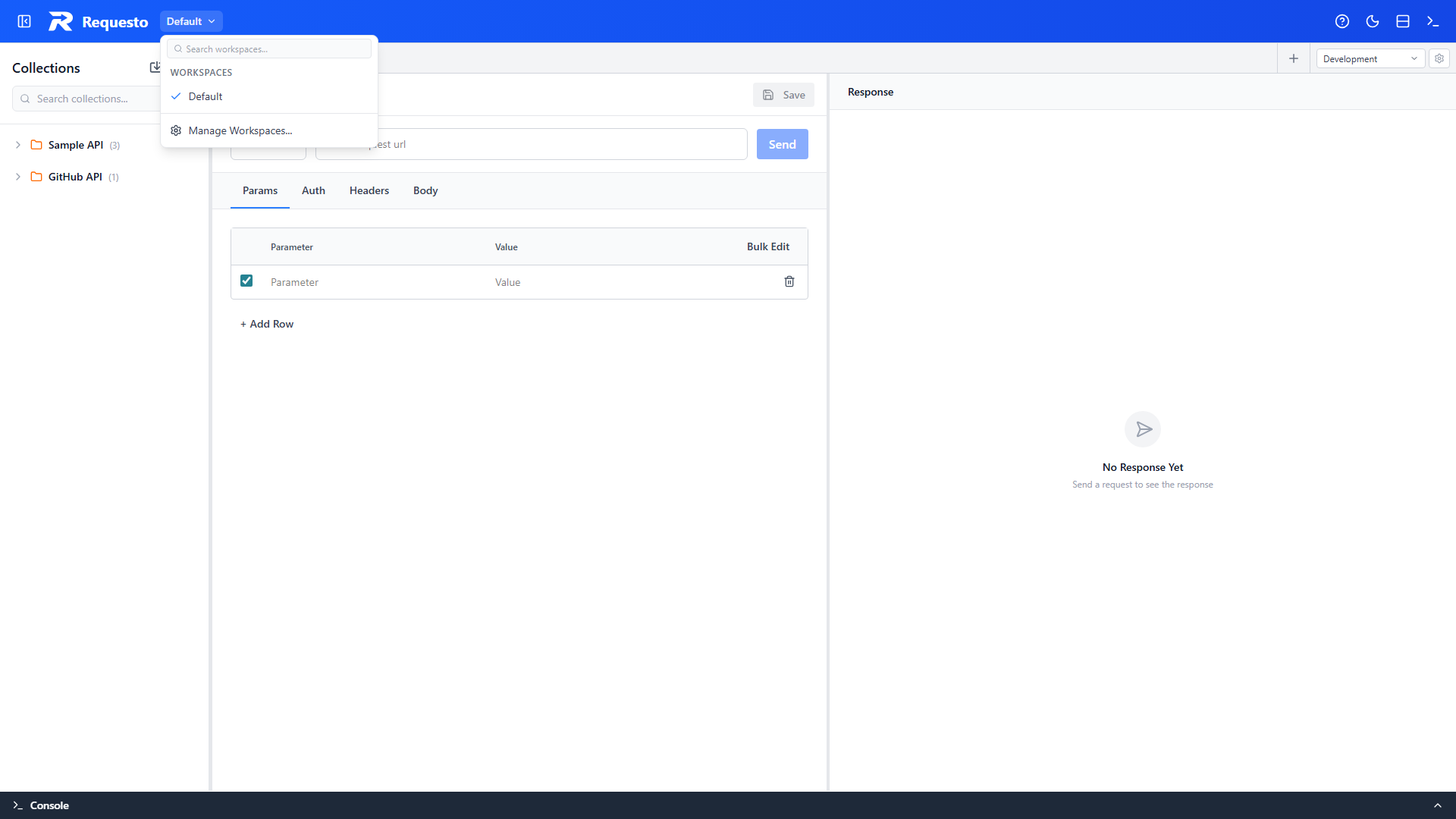This screenshot has width=1456, height=819.
Task: Click the Search workspaces input field
Action: (268, 49)
